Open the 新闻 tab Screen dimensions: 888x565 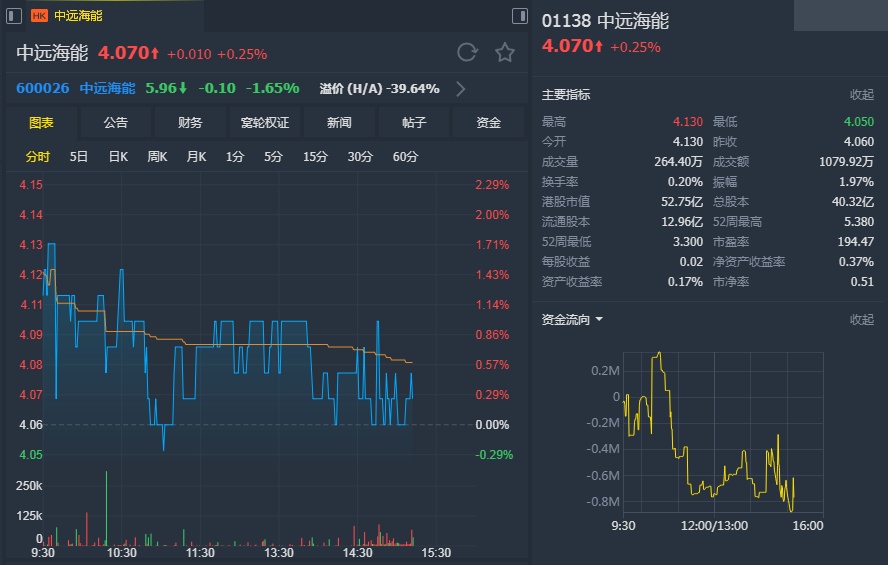coord(339,122)
